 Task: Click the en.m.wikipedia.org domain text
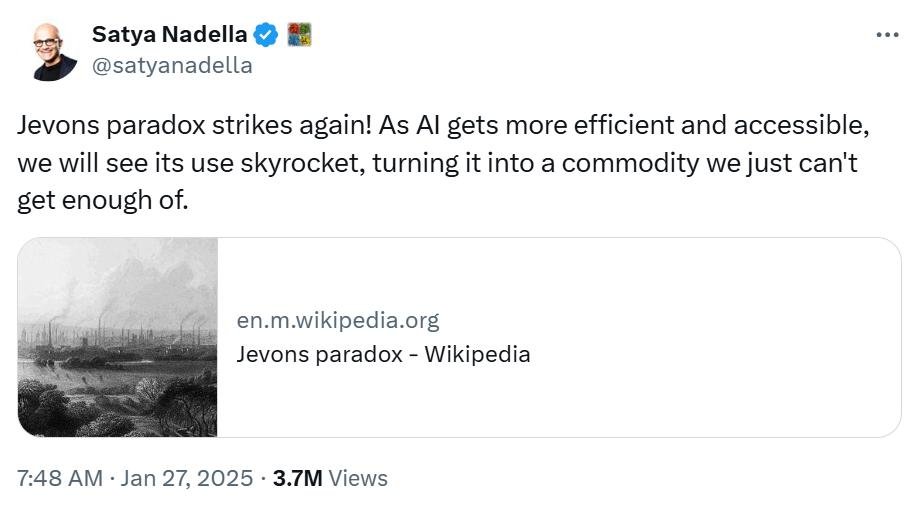coord(338,320)
